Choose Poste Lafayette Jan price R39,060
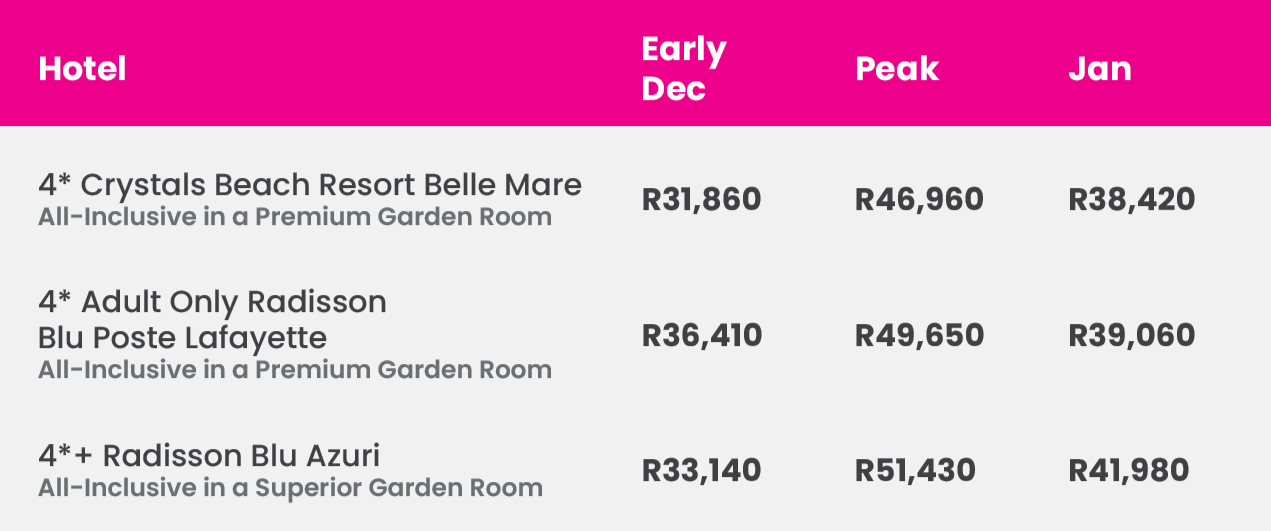The image size is (1271, 531). (1131, 335)
